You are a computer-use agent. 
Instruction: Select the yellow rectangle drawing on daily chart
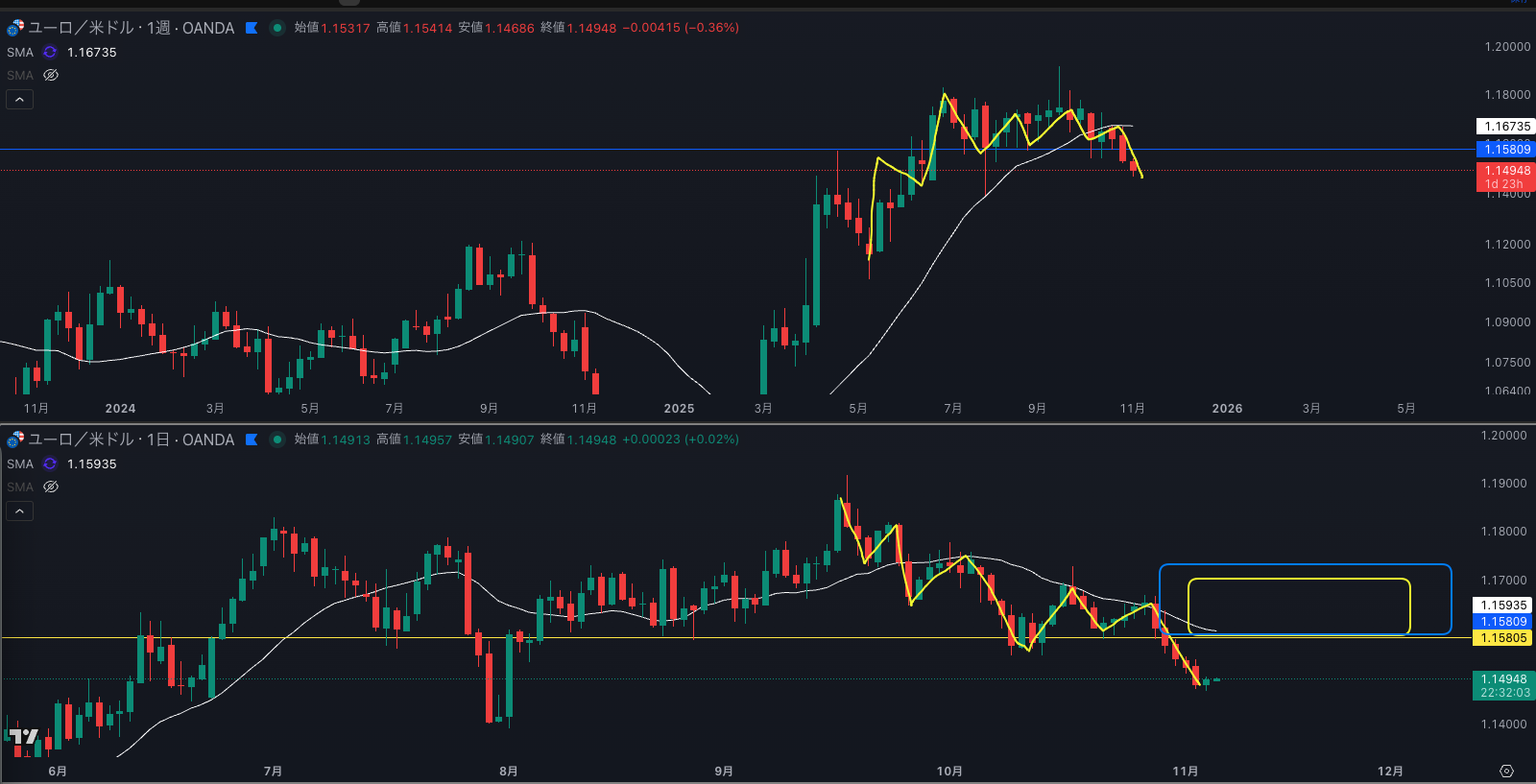click(1298, 580)
